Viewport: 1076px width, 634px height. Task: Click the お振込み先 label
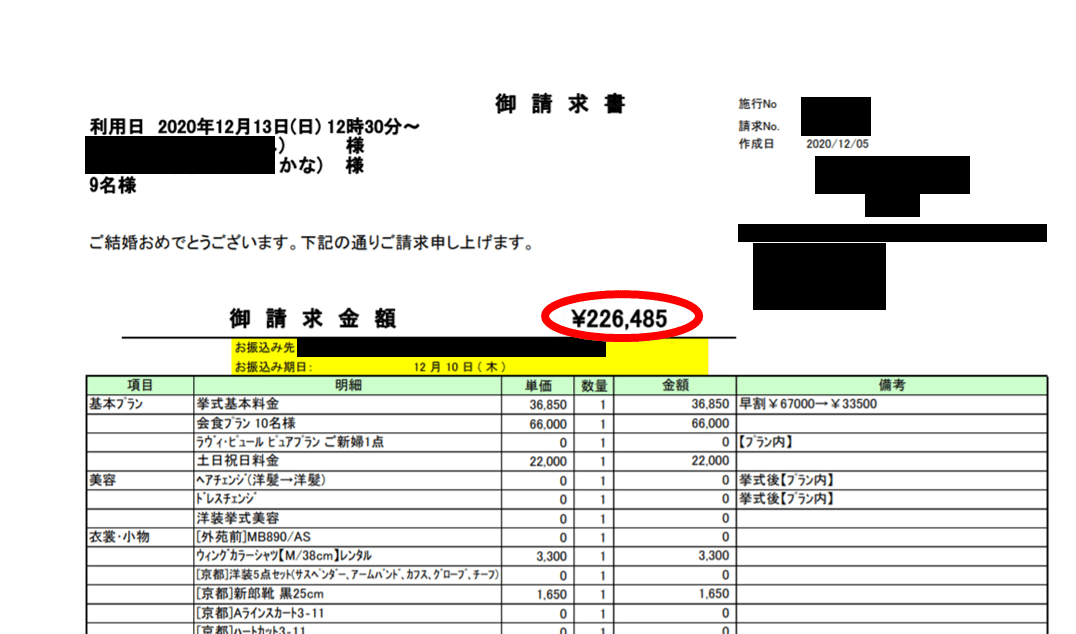pyautogui.click(x=265, y=348)
